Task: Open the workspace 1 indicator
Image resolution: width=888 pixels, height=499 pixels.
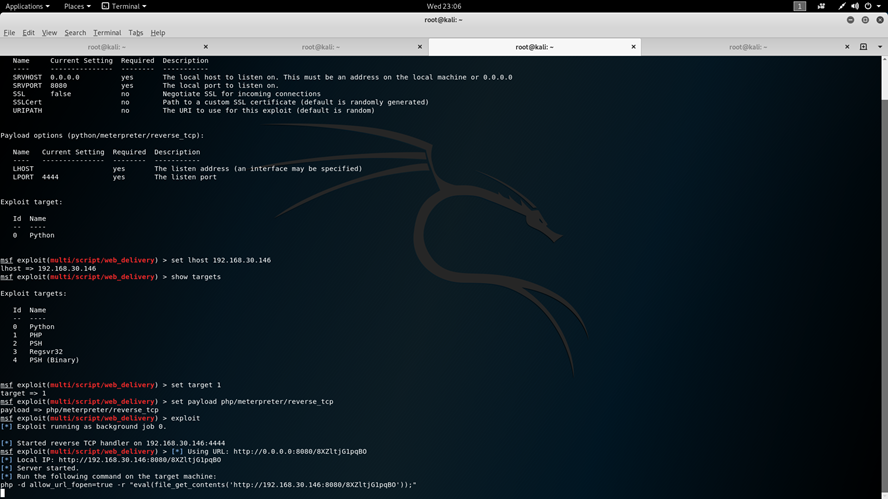Action: (x=799, y=6)
